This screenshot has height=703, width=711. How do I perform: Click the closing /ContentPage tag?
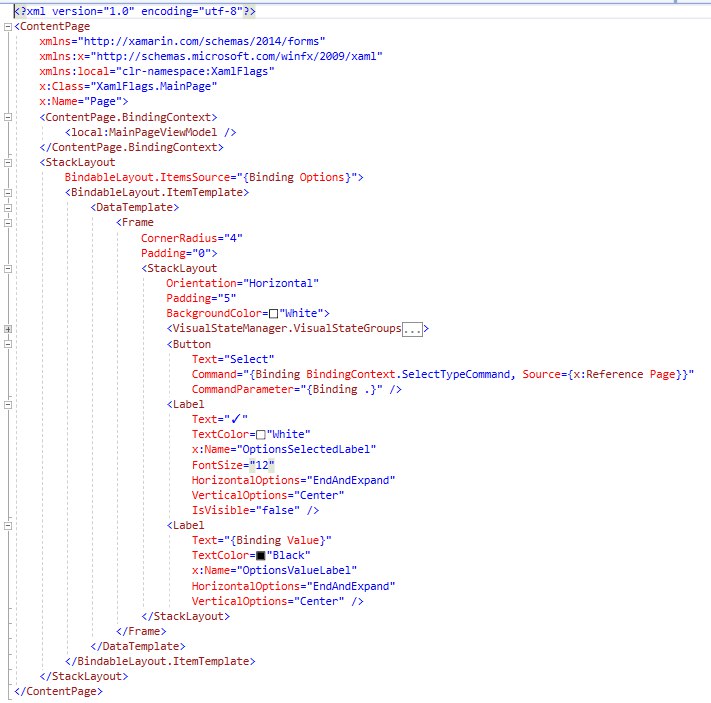(58, 692)
